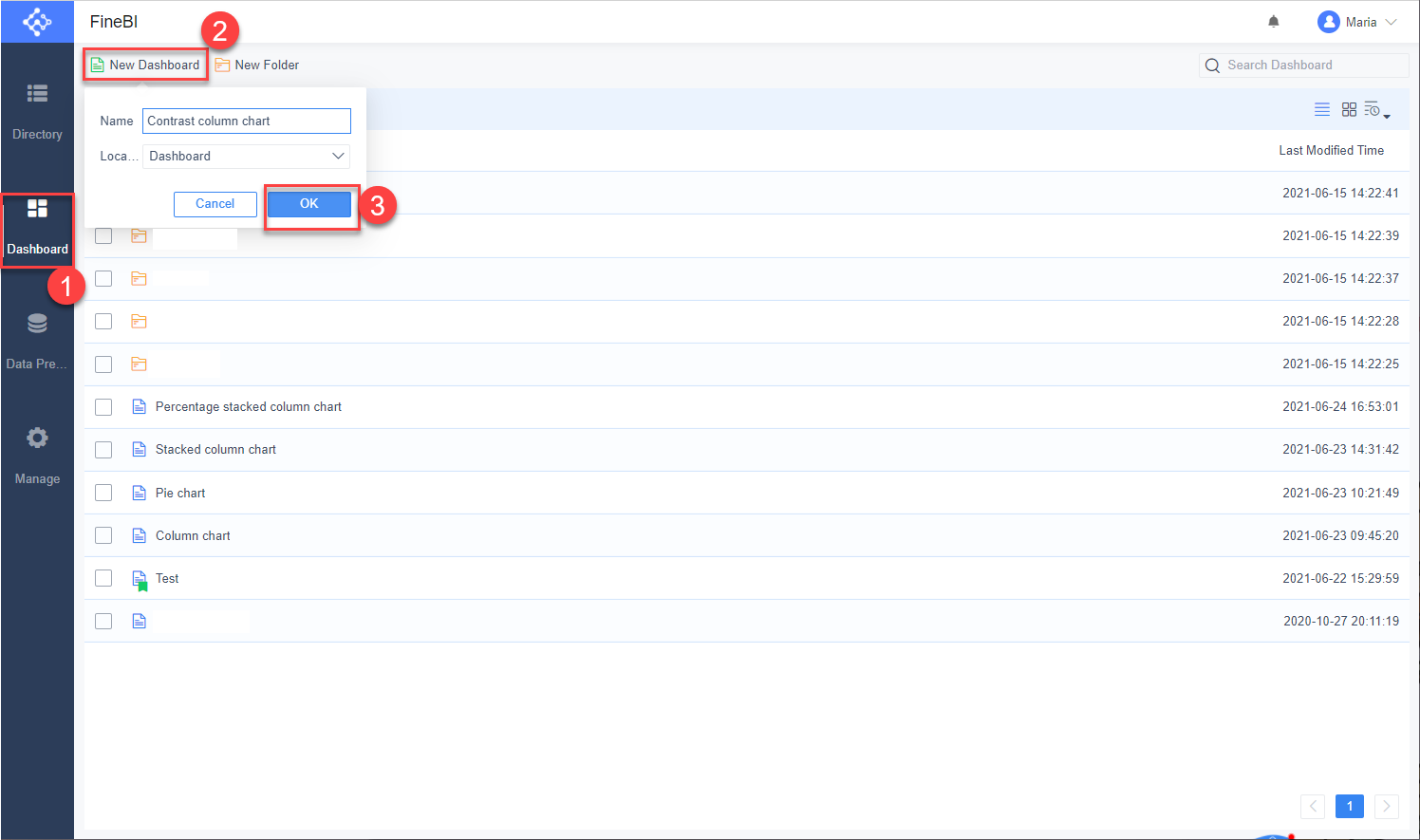Check the box for Pie chart

103,493
